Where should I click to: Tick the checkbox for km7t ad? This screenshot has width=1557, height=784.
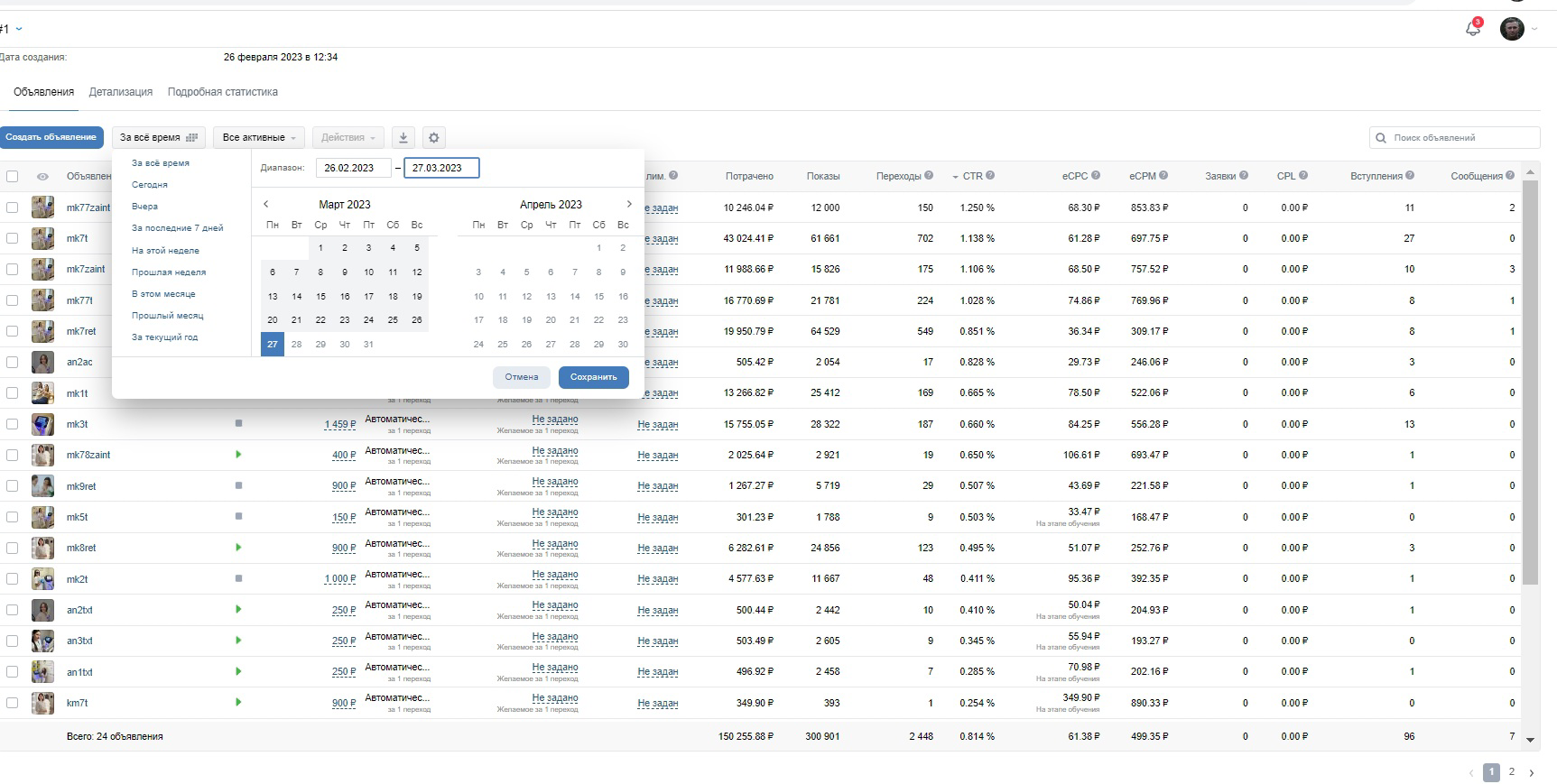pos(13,703)
